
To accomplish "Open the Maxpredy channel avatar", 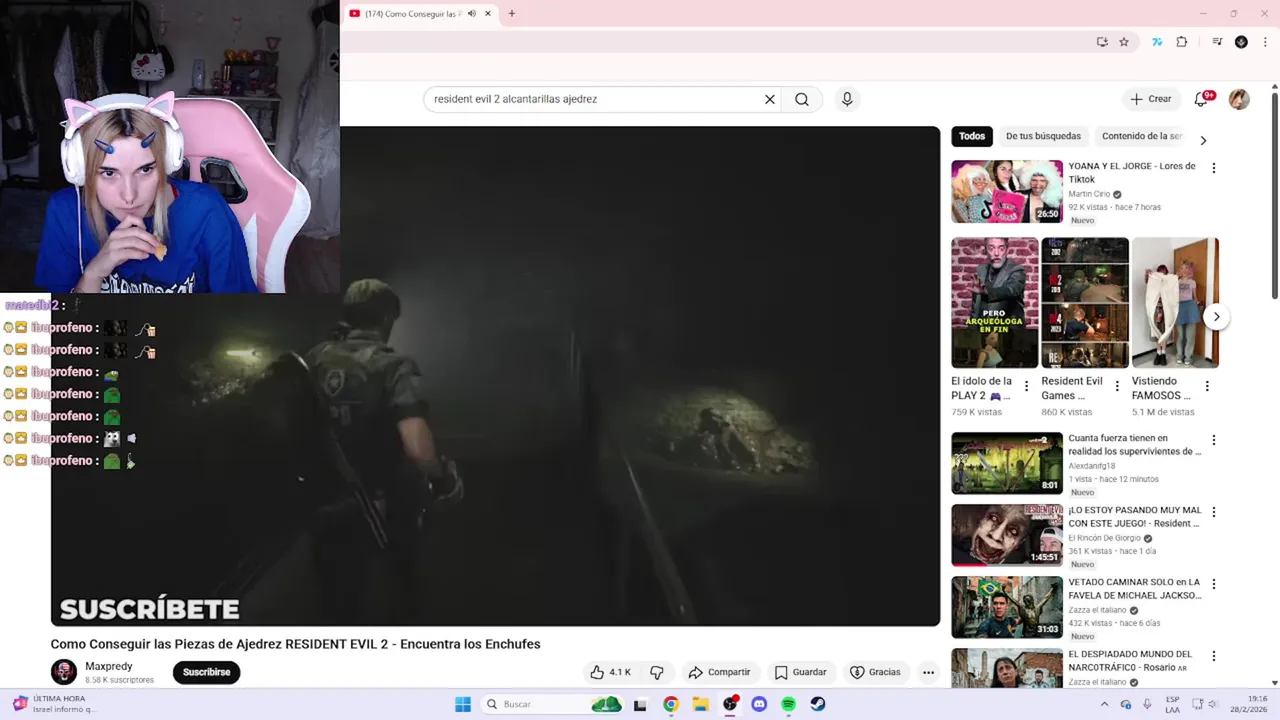I will point(64,672).
